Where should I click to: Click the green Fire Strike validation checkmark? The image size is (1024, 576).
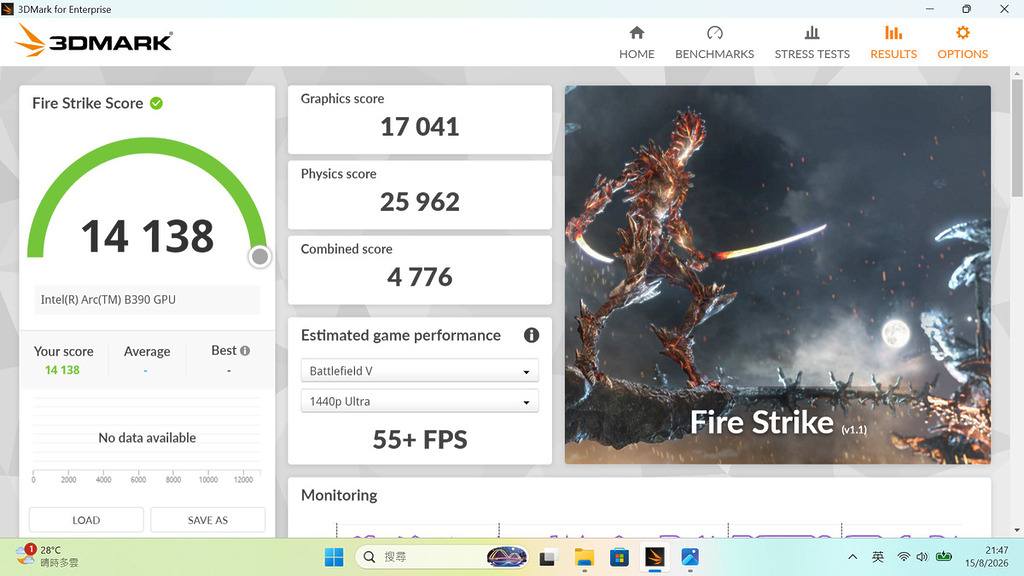tap(156, 103)
